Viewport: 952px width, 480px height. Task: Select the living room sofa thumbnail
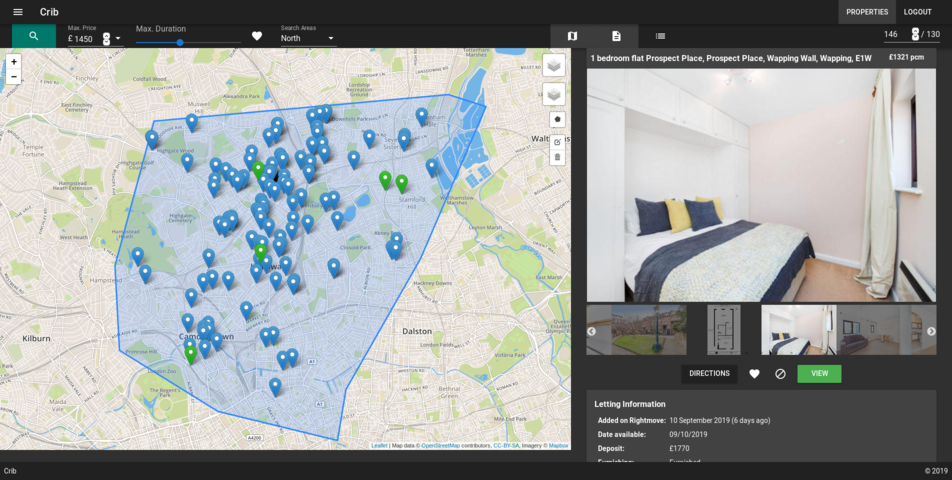click(873, 330)
